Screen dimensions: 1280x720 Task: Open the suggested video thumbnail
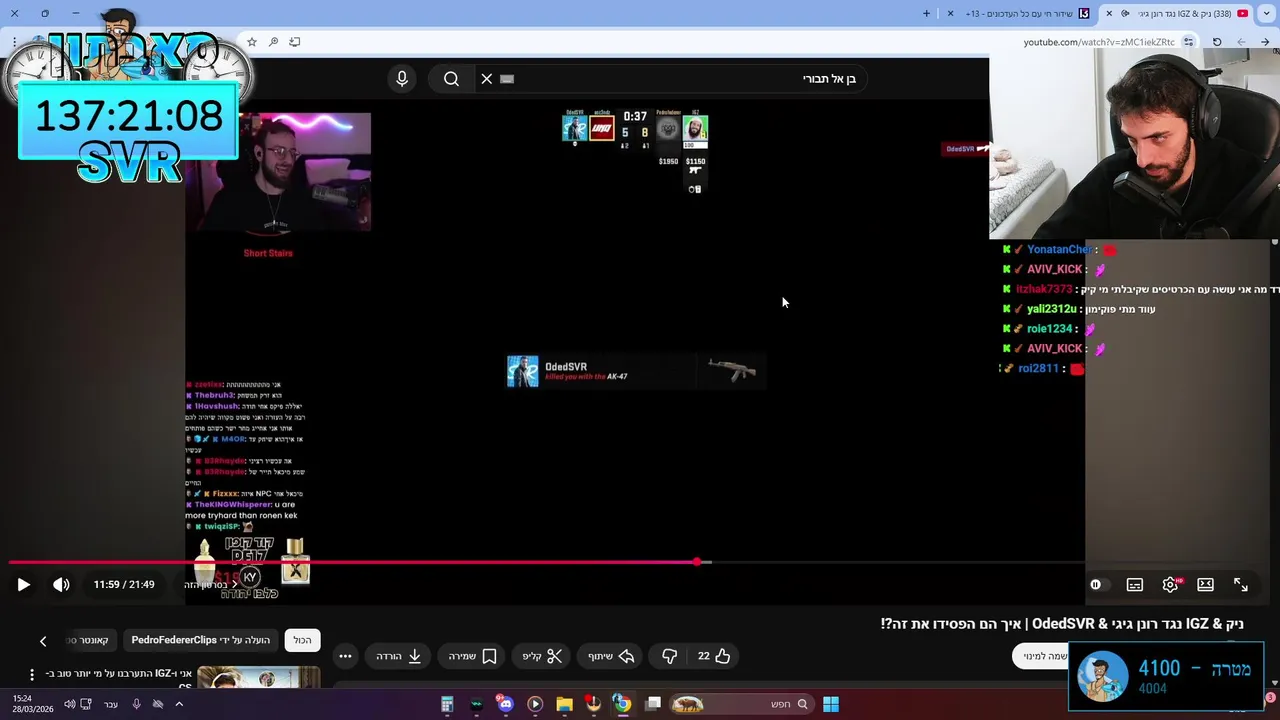(x=258, y=679)
